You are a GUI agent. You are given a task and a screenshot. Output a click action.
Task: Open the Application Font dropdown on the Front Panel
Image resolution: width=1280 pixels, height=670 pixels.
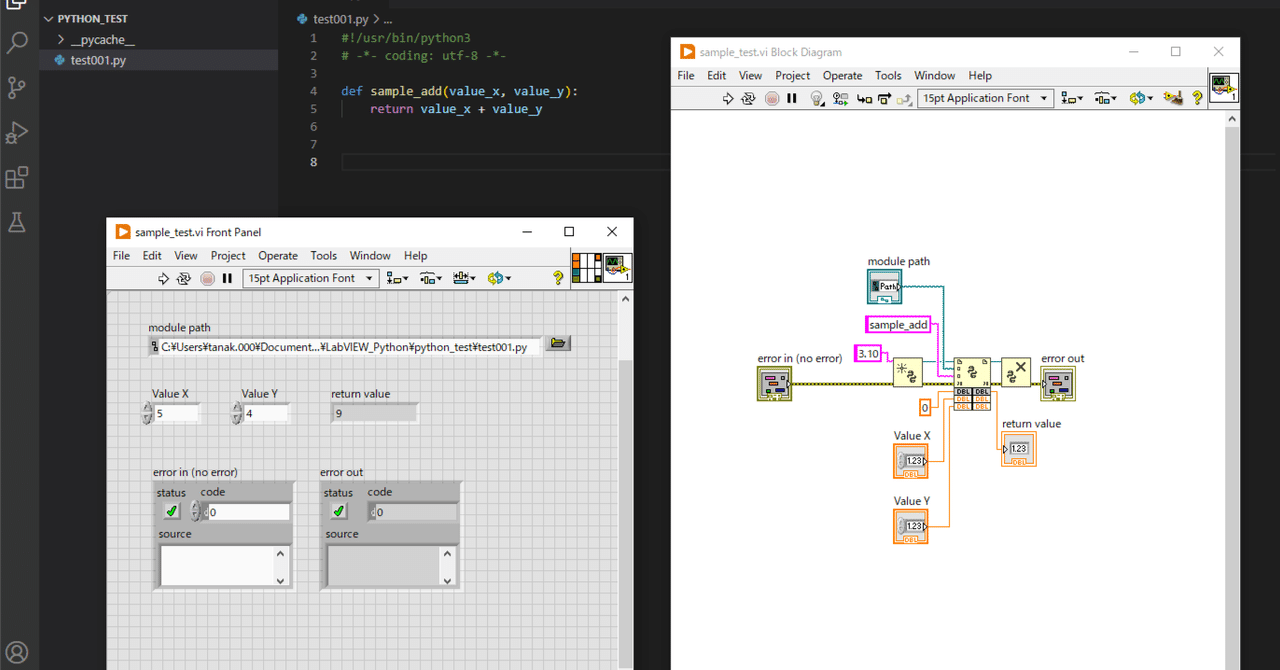click(x=310, y=277)
